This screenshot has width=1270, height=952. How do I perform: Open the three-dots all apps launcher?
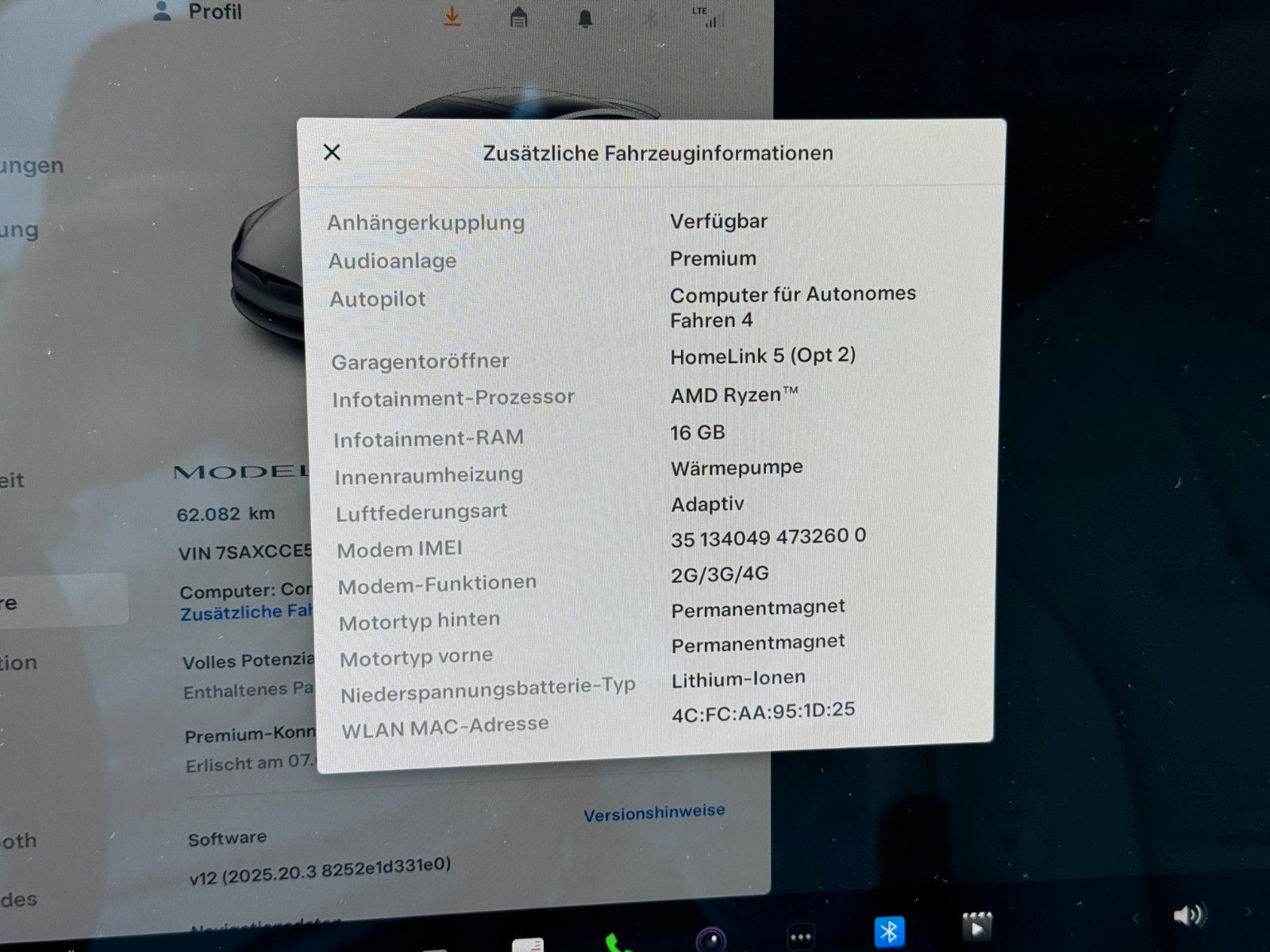pos(801,937)
